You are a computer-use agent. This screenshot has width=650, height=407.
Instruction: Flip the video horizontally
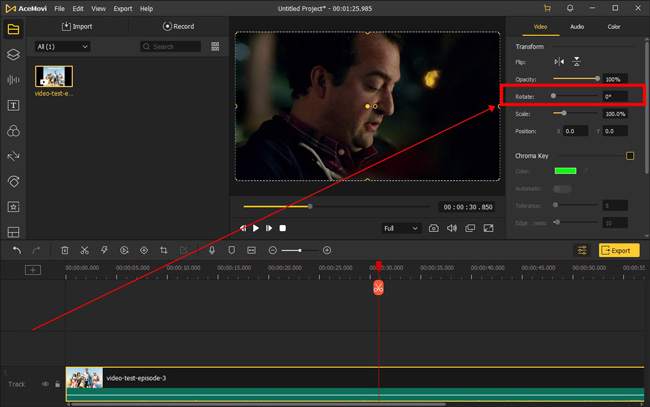click(x=559, y=62)
